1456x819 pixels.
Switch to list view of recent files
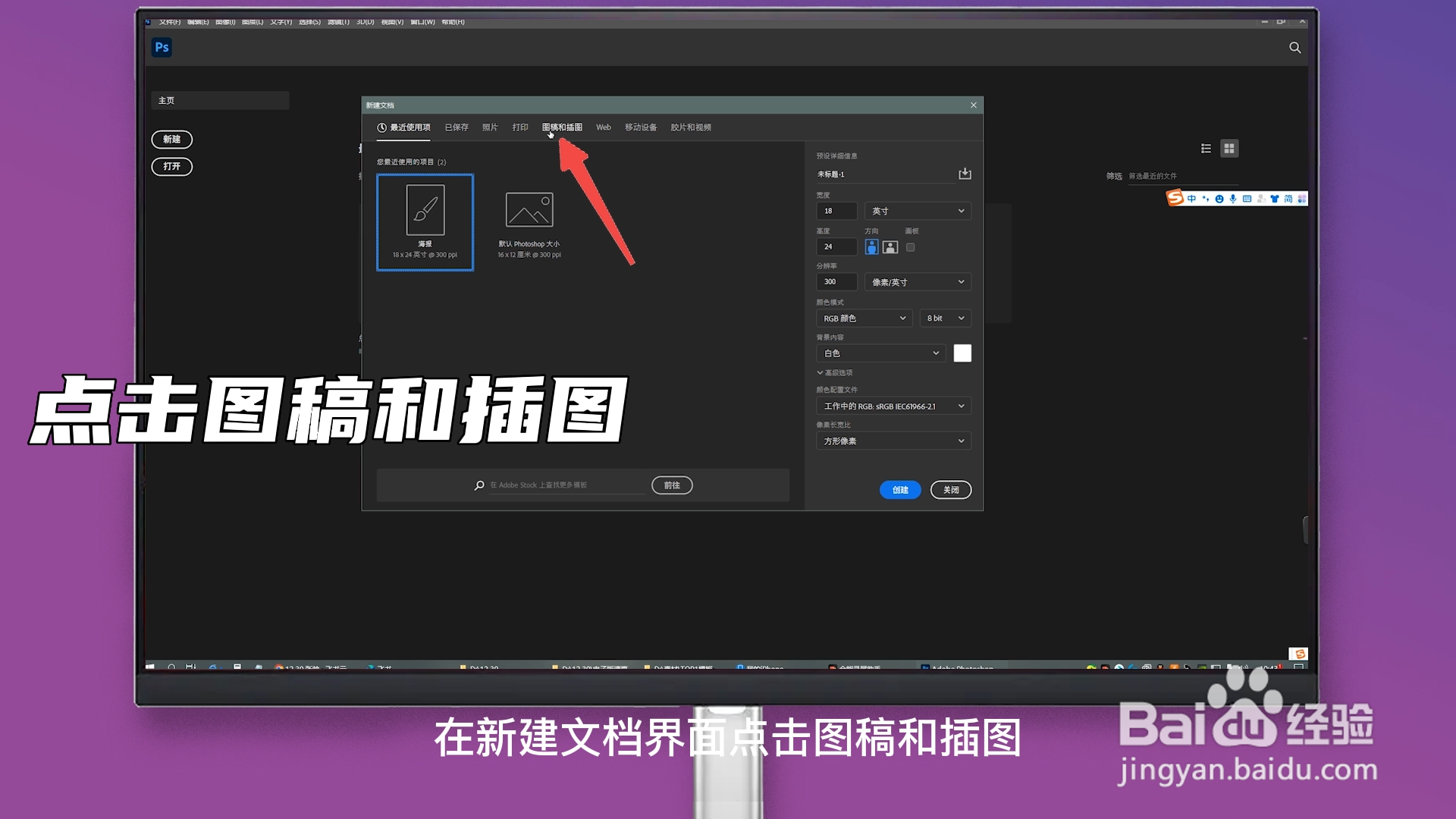pos(1206,149)
